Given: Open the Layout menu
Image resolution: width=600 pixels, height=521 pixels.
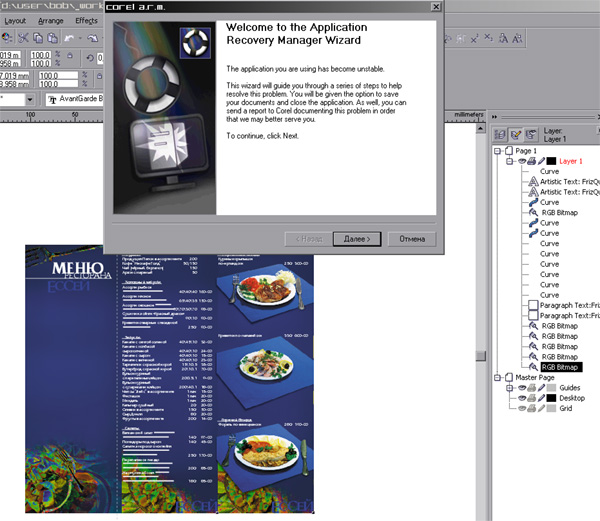Looking at the screenshot, I should point(15,21).
